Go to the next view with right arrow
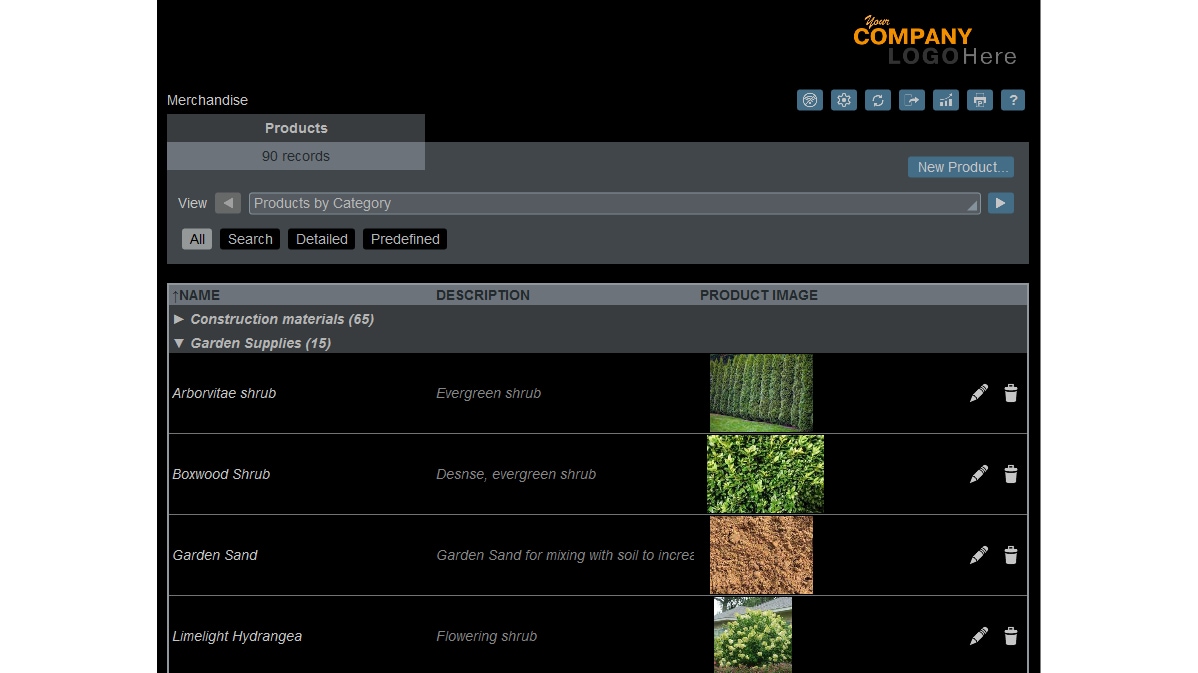 click(1001, 203)
